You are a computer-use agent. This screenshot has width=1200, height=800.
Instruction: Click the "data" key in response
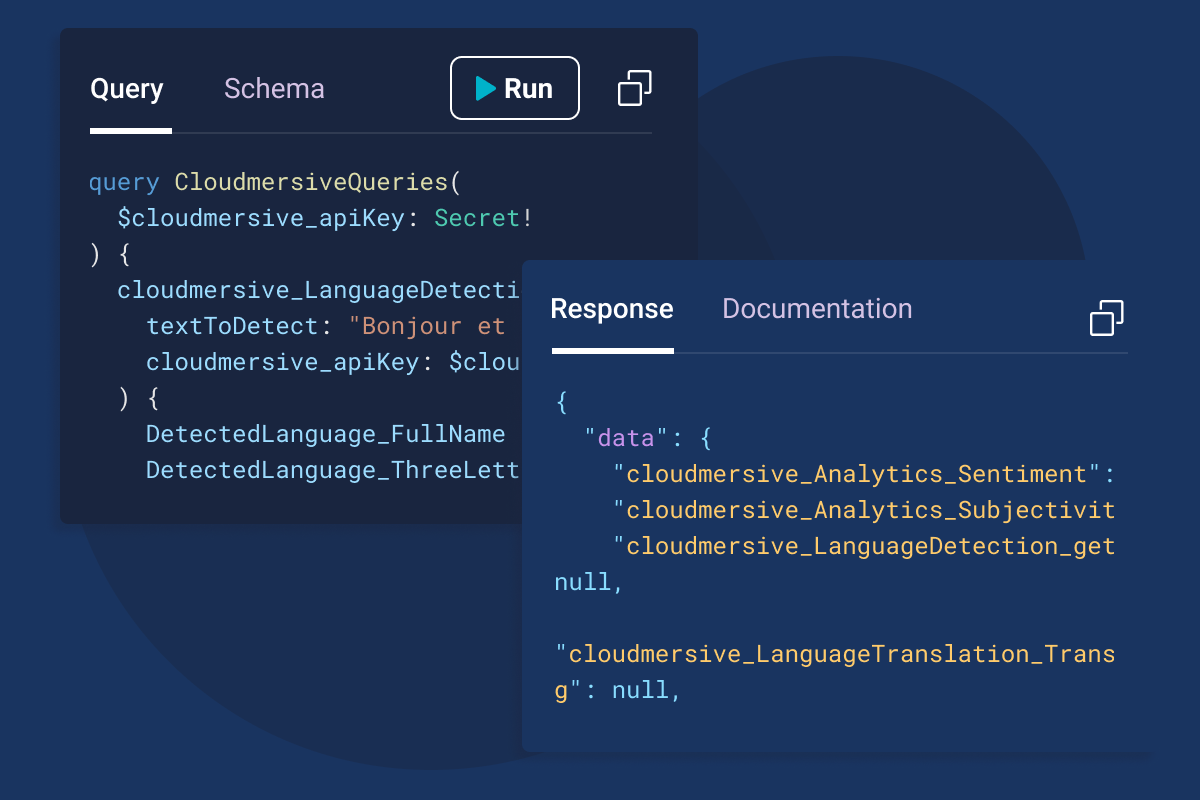click(625, 438)
